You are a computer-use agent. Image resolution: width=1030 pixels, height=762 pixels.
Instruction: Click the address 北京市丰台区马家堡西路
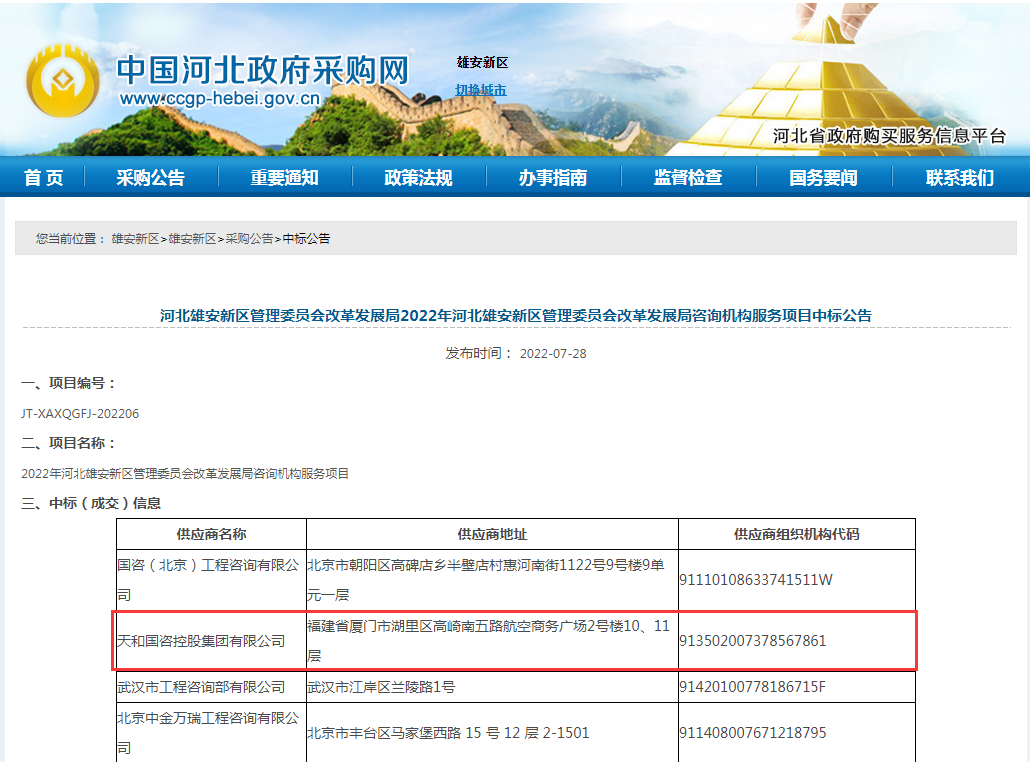449,732
